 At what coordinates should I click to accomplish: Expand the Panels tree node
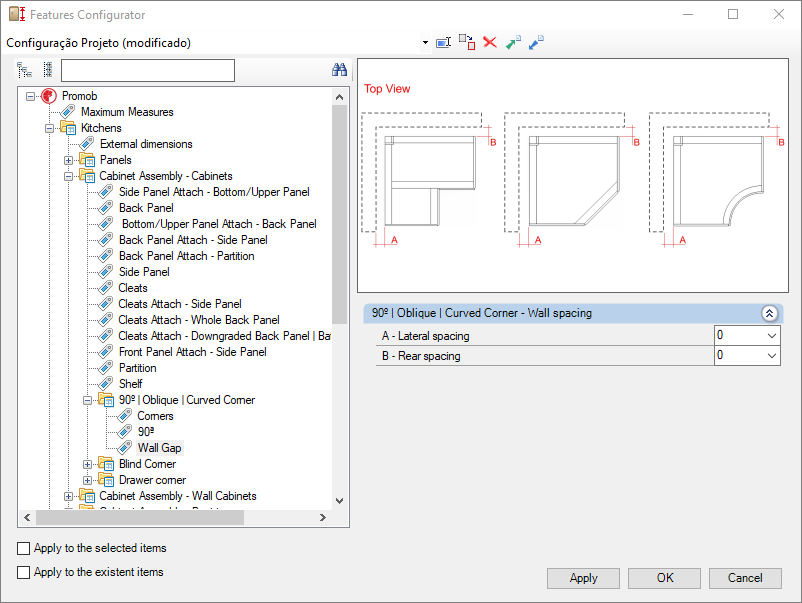pos(69,161)
